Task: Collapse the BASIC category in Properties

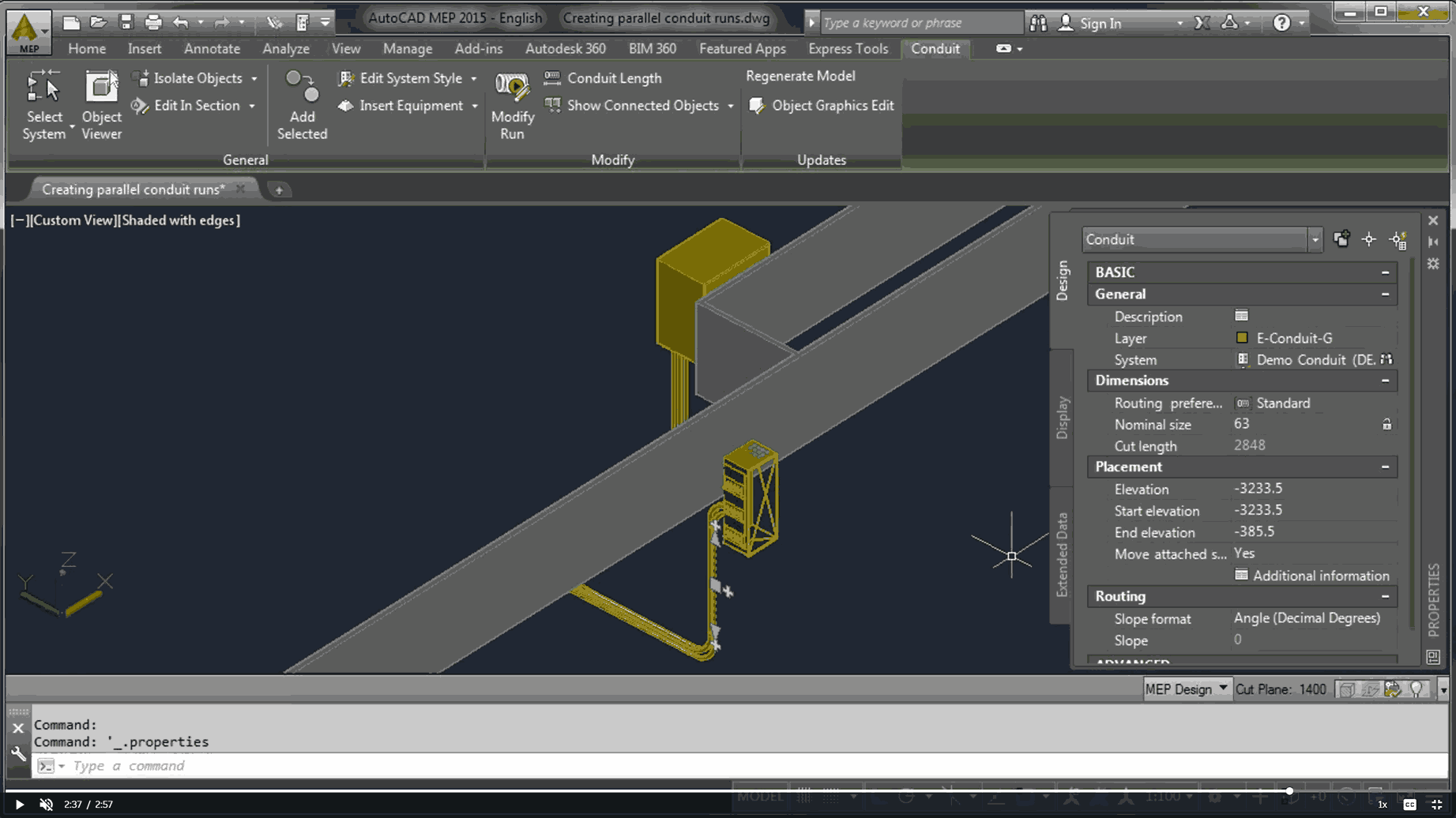Action: (1385, 272)
